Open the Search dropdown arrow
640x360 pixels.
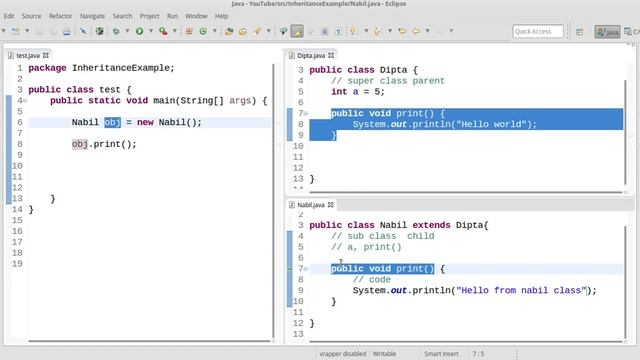pyautogui.click(x=269, y=31)
